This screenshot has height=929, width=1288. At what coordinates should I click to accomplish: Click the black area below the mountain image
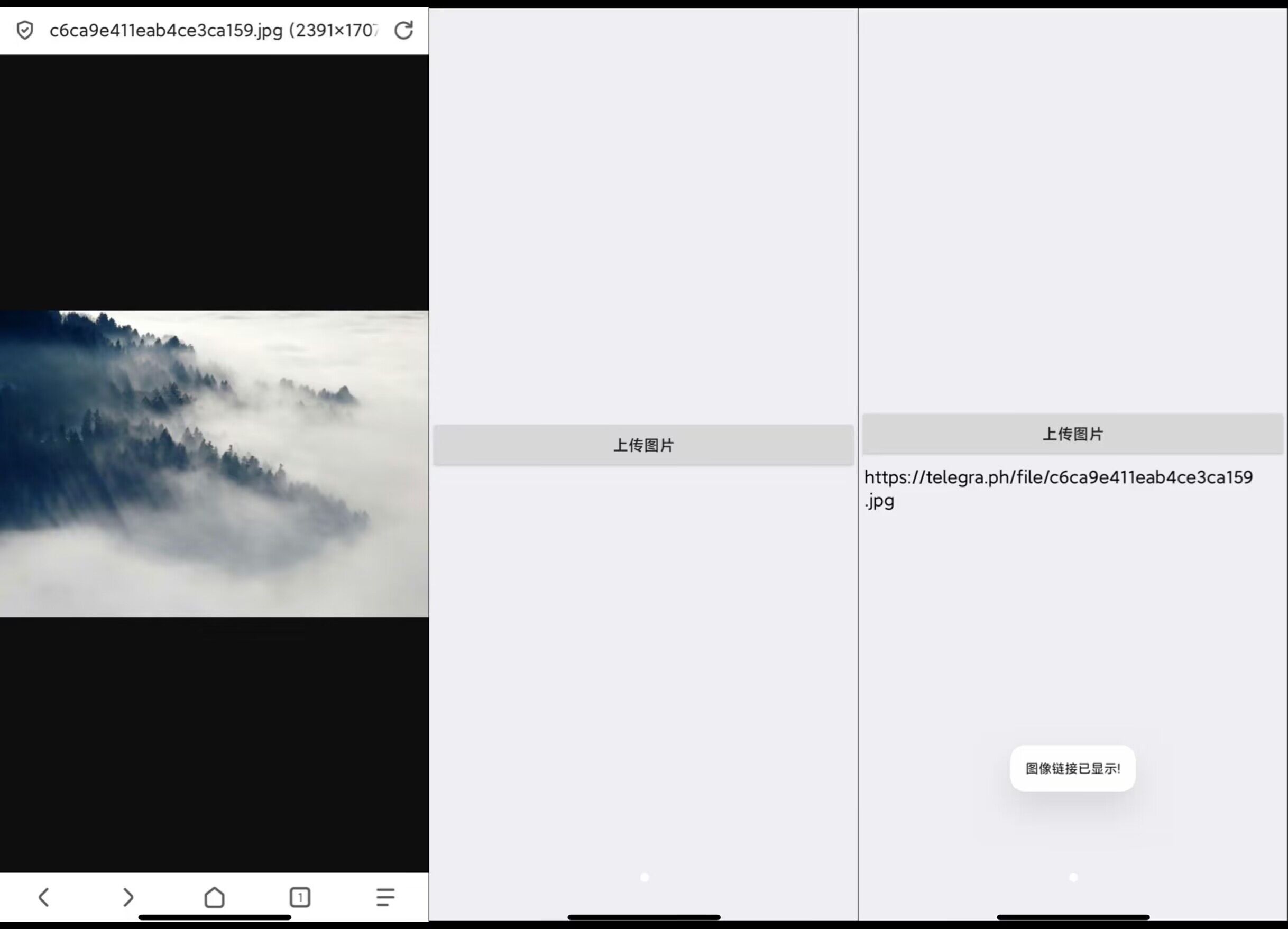tap(214, 744)
